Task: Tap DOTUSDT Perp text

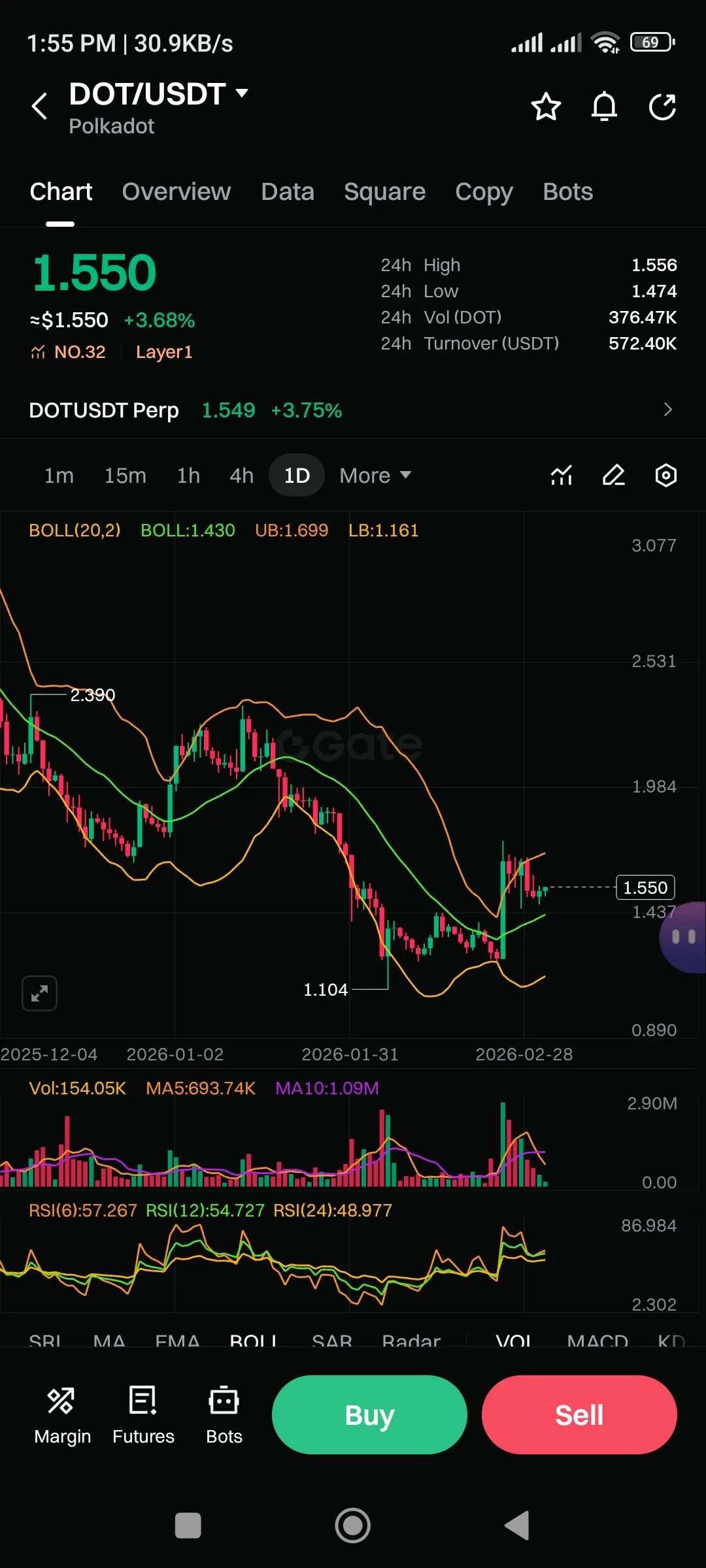Action: point(104,410)
